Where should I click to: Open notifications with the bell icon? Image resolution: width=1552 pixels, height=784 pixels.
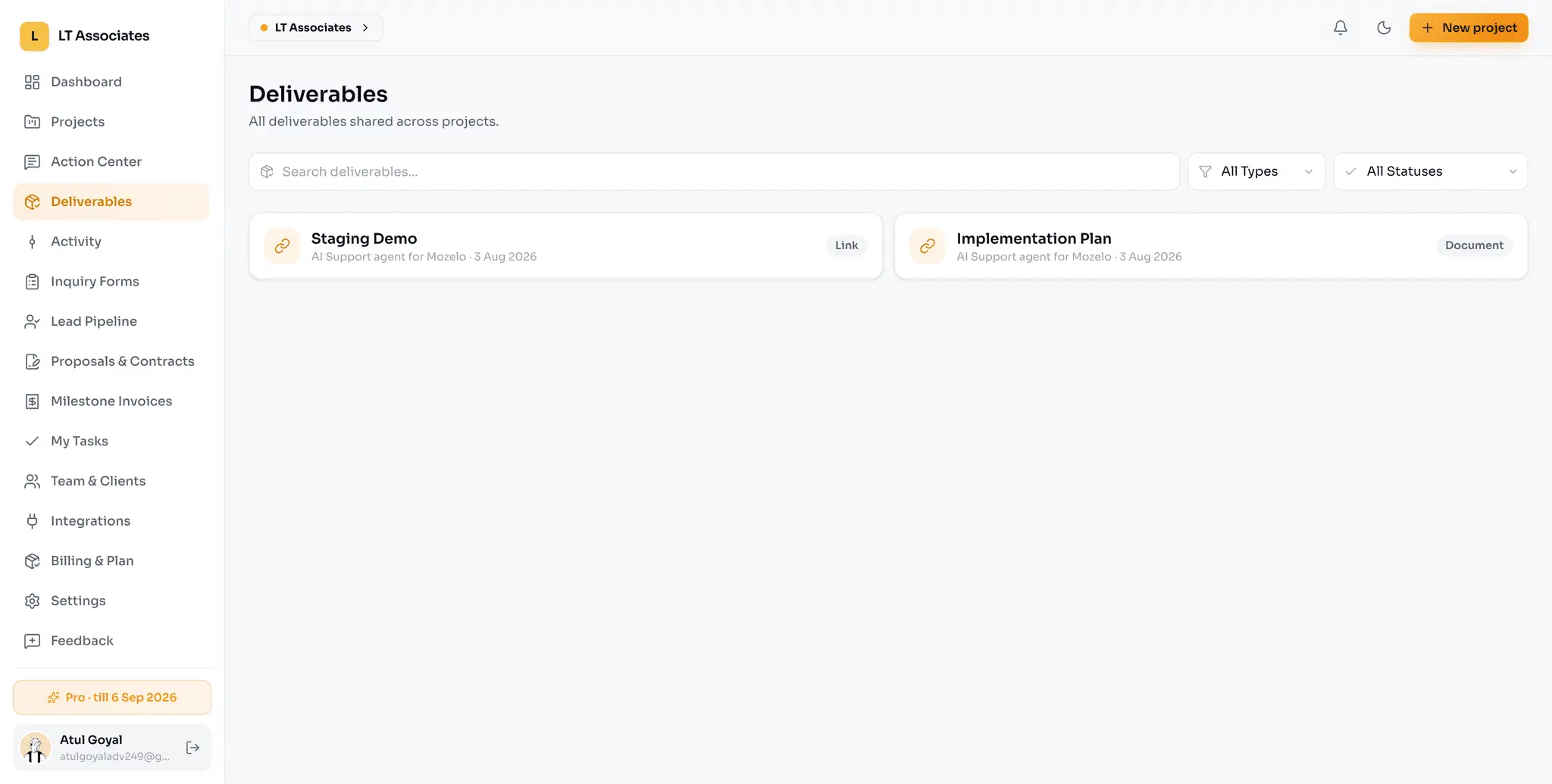(x=1341, y=28)
